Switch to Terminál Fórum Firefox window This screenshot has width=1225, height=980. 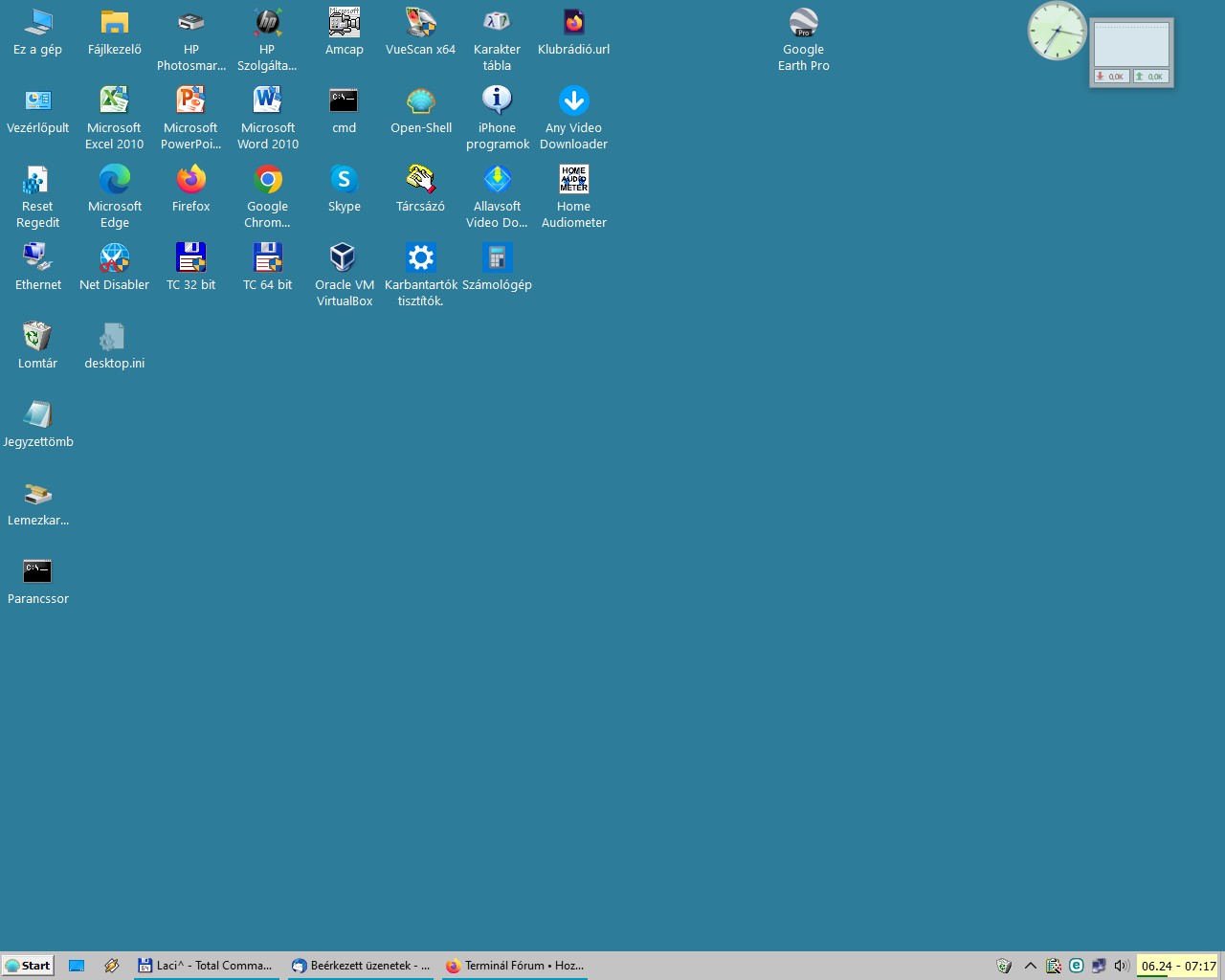(515, 966)
